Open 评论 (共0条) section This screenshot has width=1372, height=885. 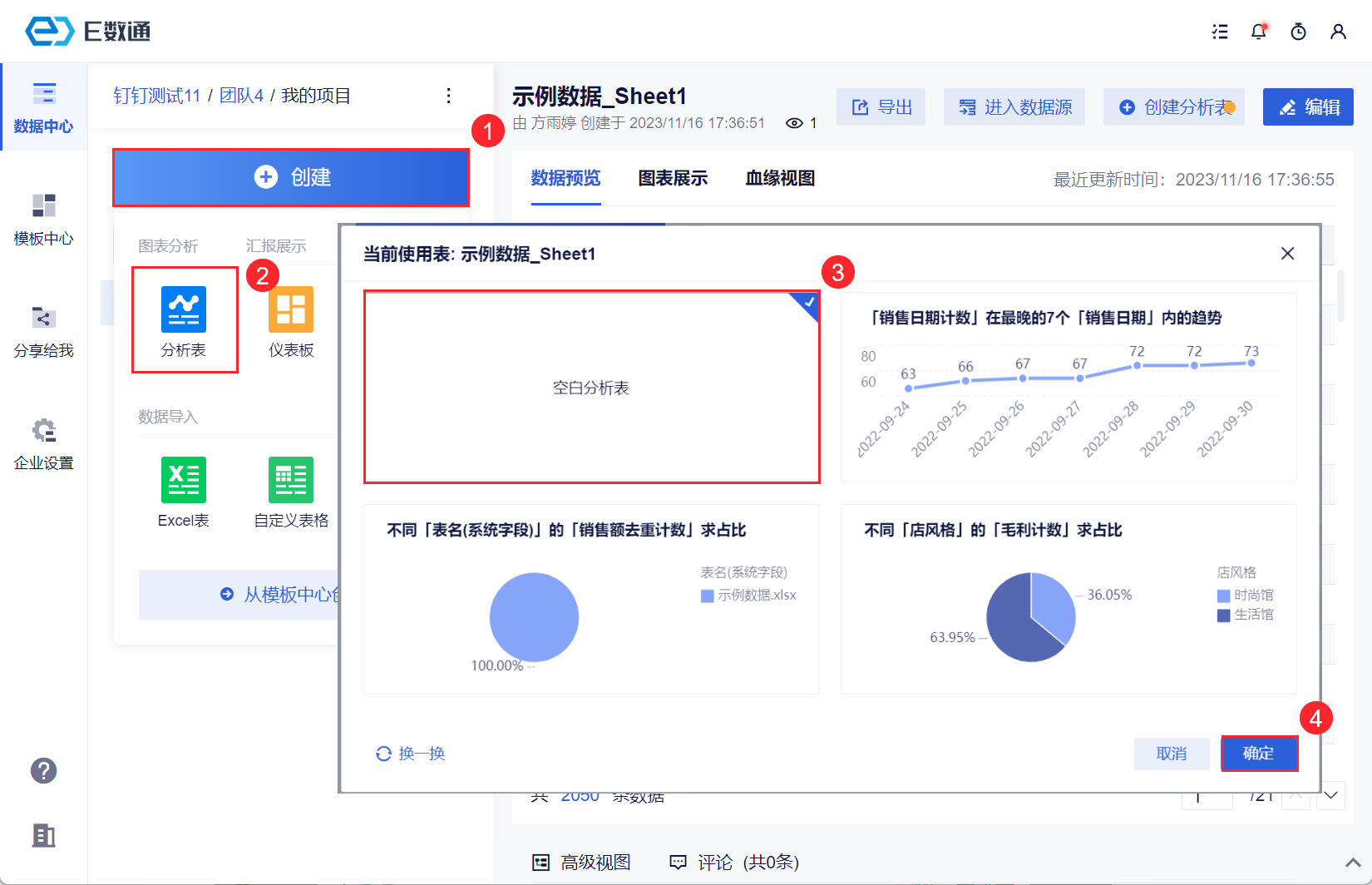click(x=734, y=863)
